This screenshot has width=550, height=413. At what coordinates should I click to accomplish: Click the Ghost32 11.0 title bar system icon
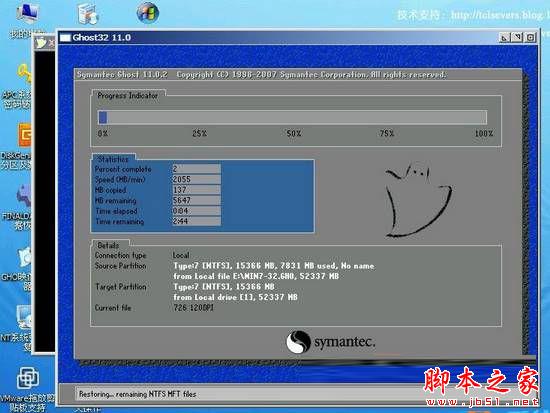point(65,38)
